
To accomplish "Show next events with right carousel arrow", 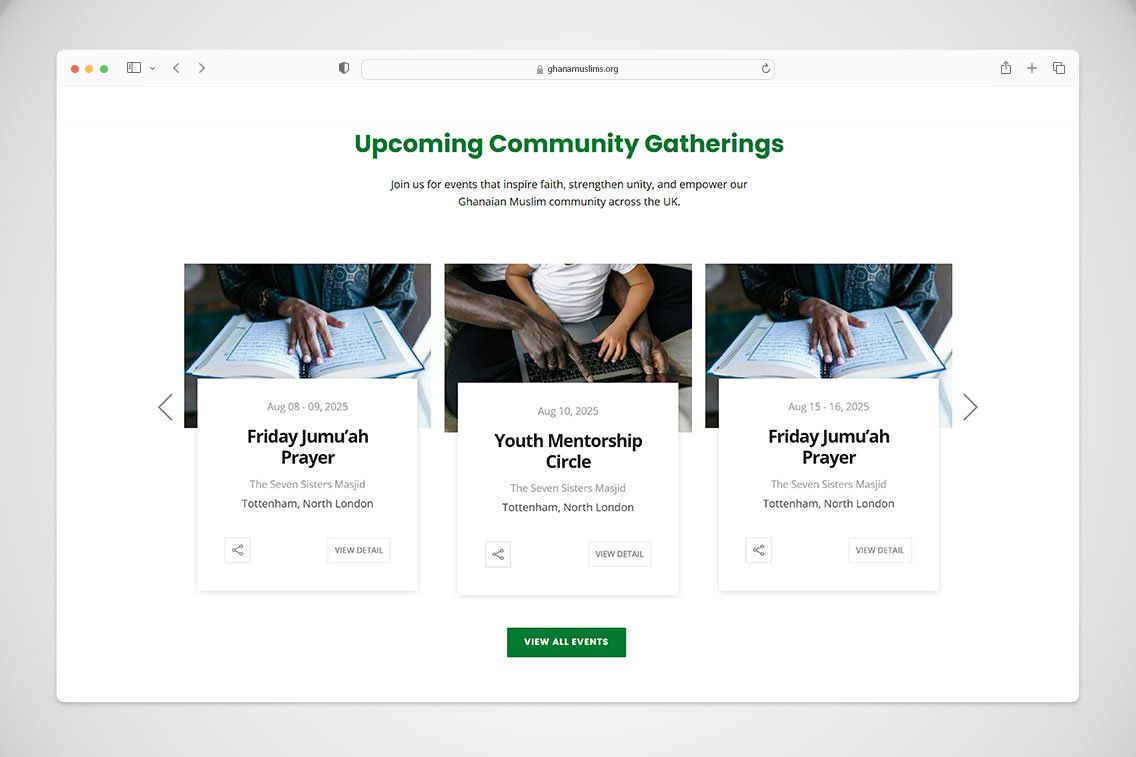I will pos(970,407).
